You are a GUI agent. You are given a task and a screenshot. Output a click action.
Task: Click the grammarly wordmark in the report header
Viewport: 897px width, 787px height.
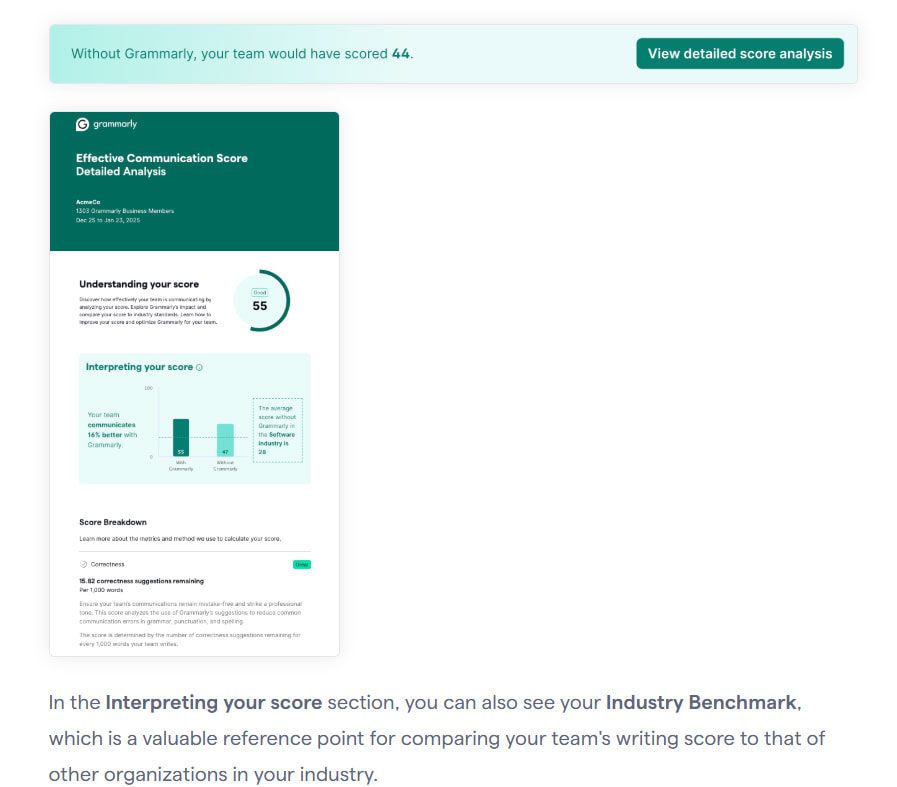point(115,124)
